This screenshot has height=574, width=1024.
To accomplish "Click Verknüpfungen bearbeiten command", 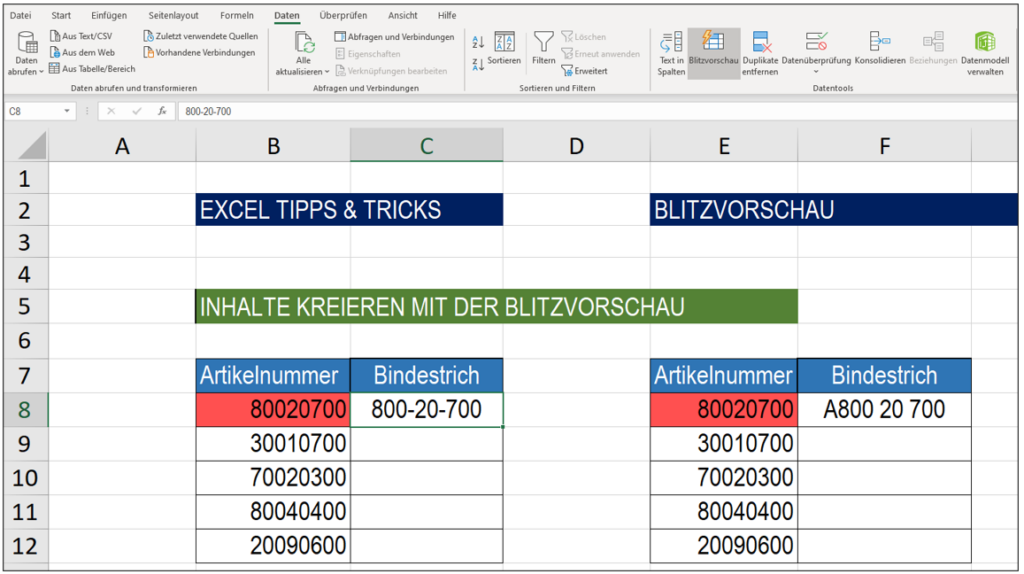I will tap(391, 71).
